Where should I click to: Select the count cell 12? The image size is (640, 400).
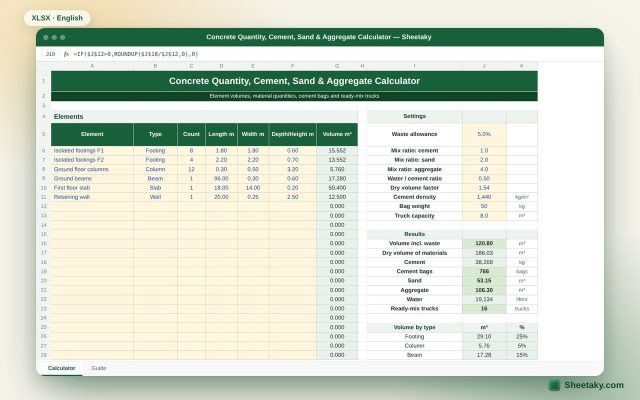coord(191,169)
